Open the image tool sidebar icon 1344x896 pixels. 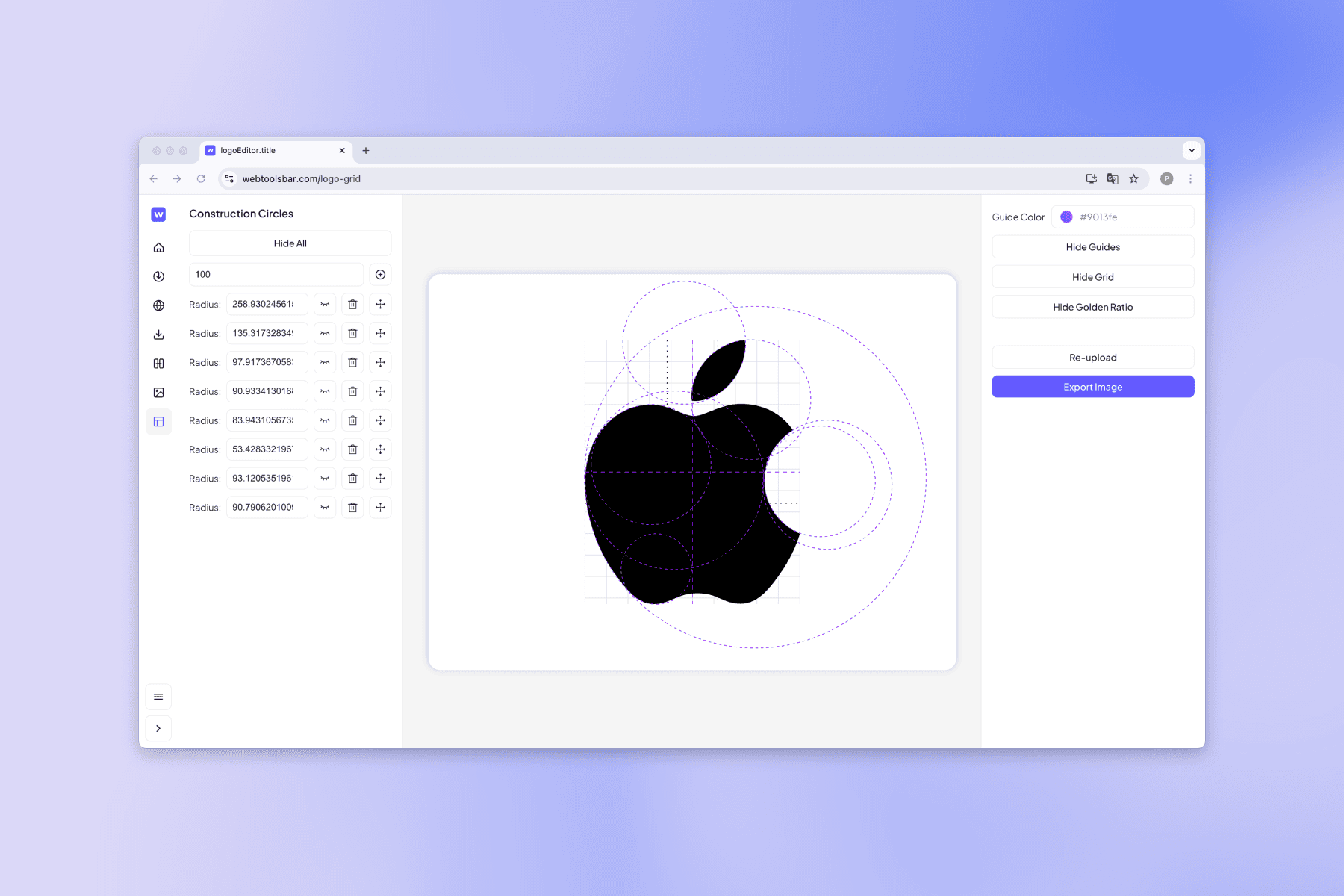pyautogui.click(x=158, y=393)
